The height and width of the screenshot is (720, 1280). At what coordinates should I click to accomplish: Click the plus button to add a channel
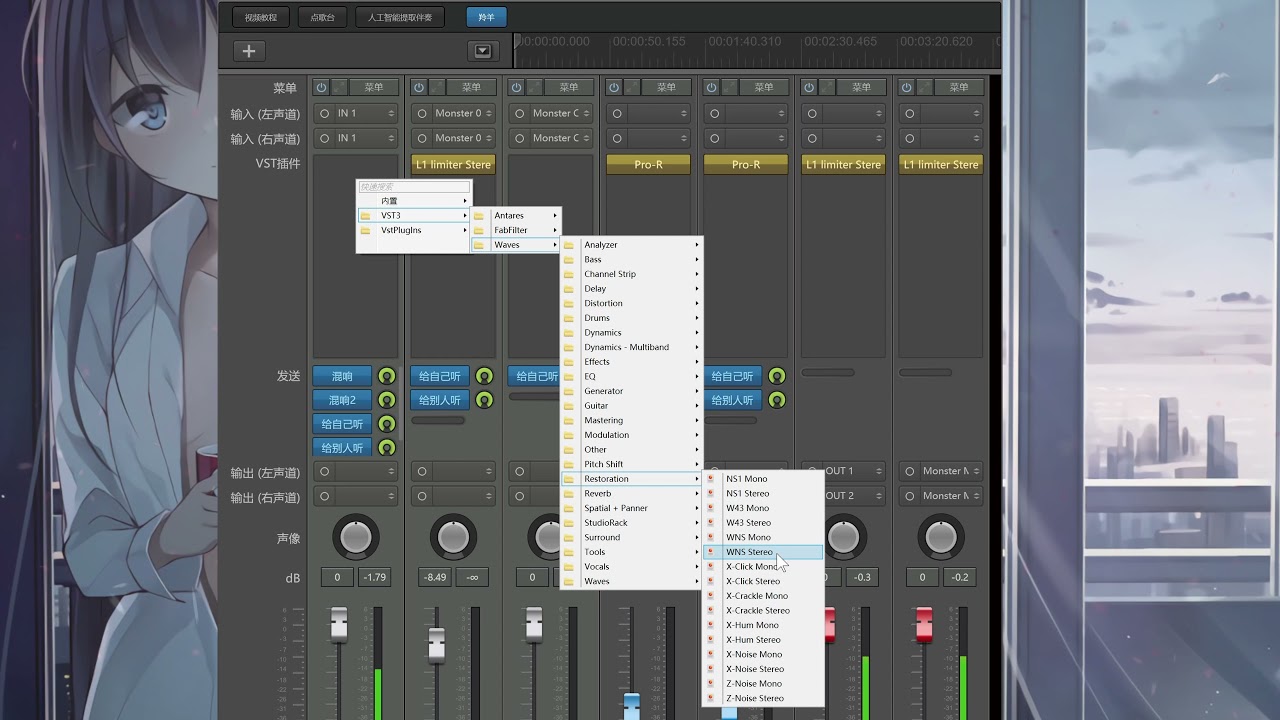[x=249, y=51]
